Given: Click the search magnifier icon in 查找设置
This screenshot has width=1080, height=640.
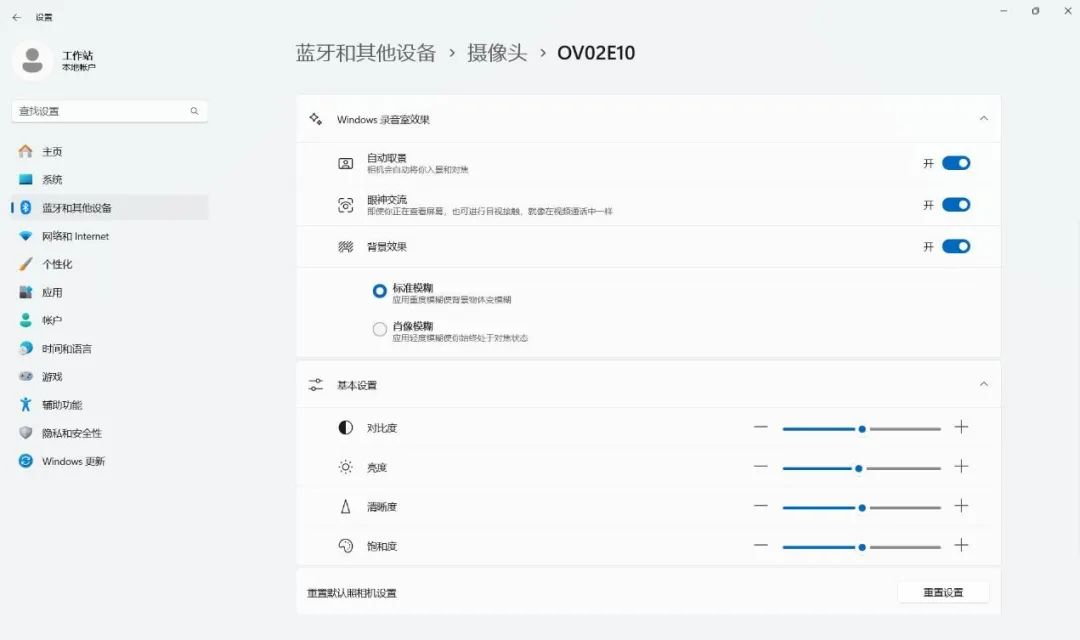Looking at the screenshot, I should 194,111.
